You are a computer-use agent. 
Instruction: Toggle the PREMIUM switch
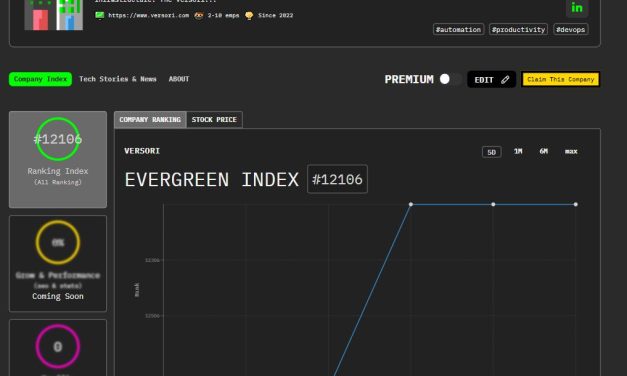450,79
